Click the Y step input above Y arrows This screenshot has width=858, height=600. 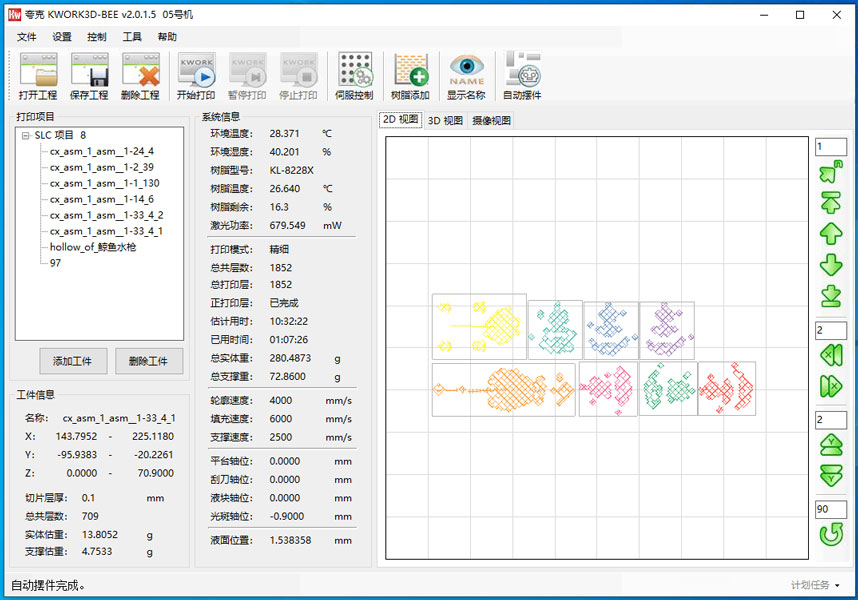click(x=831, y=420)
